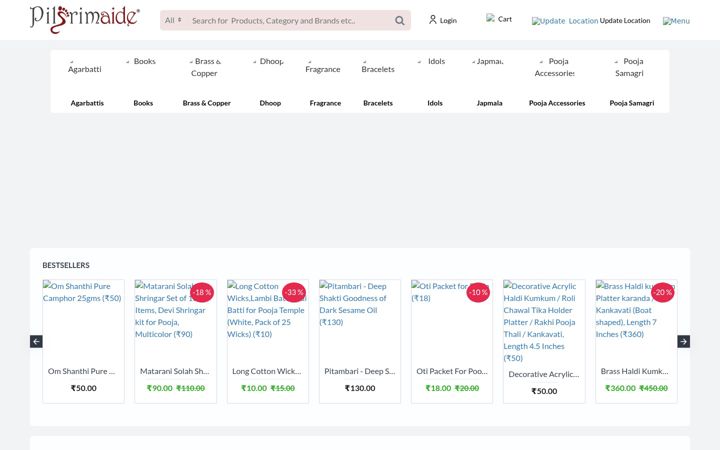Click the Update Location icon
This screenshot has height=450, width=720.
(x=565, y=21)
